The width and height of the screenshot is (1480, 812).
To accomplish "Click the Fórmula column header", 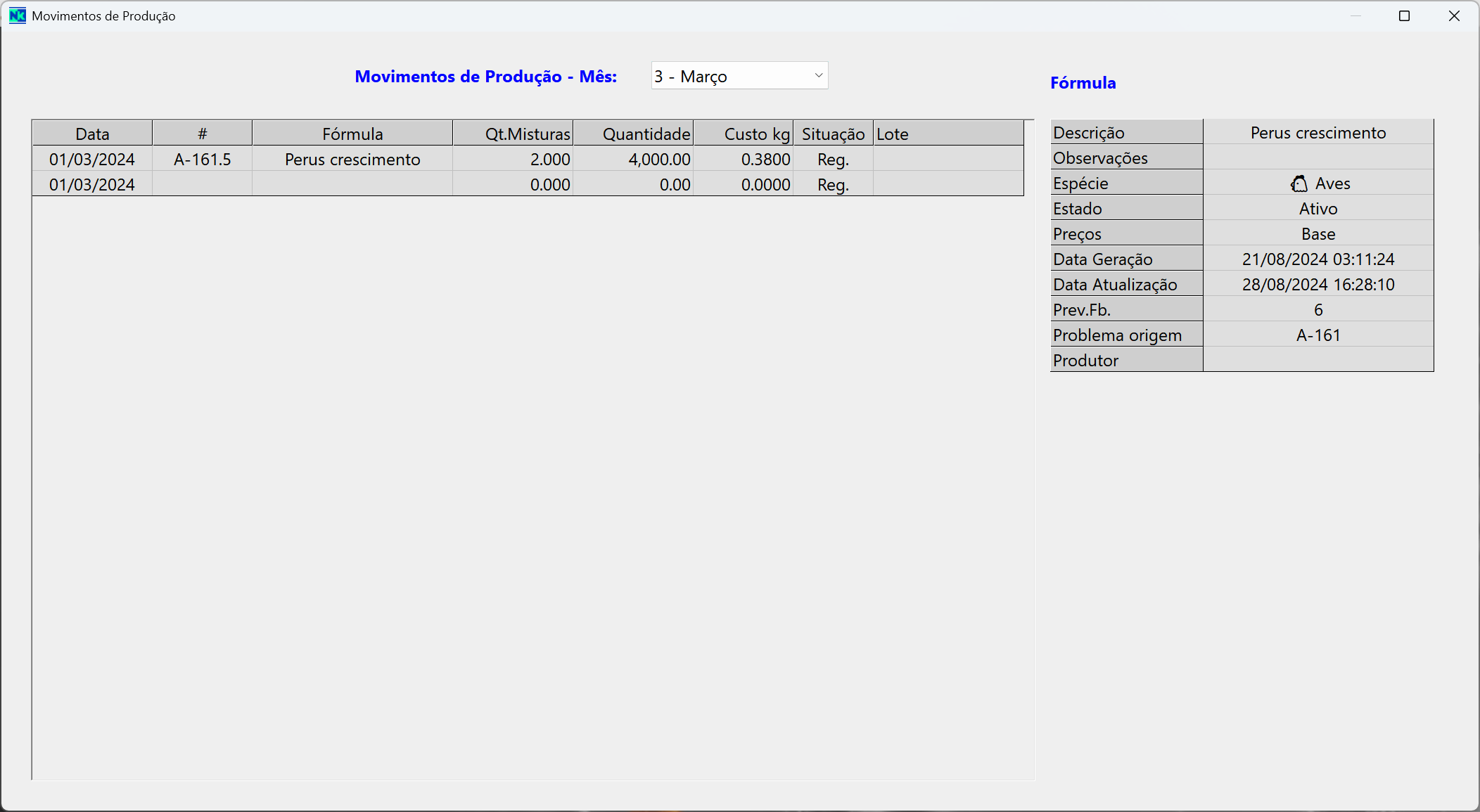I will pos(352,134).
